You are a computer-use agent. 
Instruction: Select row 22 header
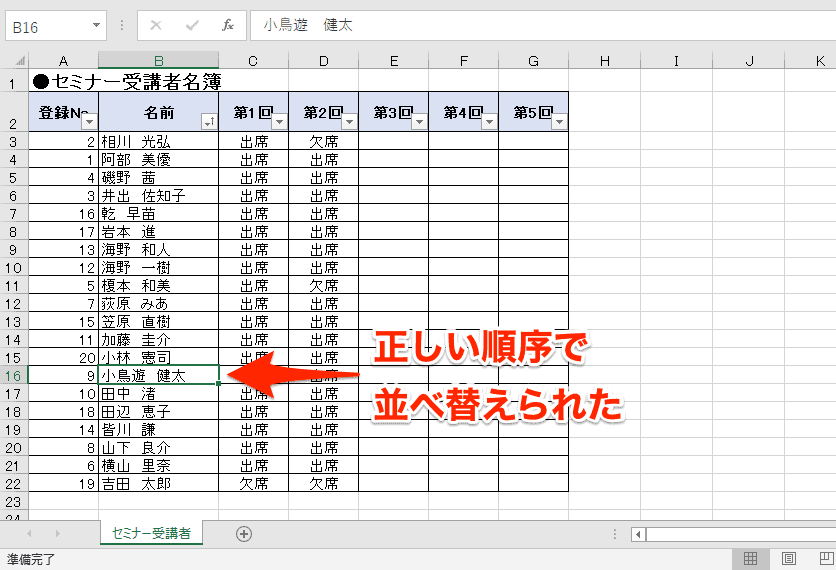(14, 483)
